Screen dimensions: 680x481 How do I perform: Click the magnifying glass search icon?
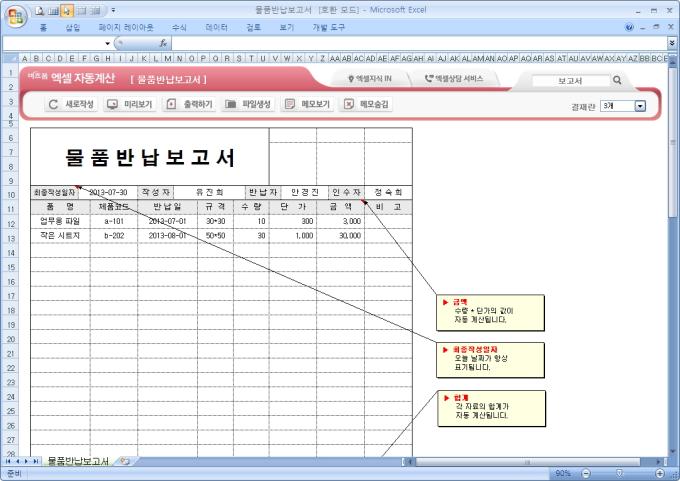(617, 80)
